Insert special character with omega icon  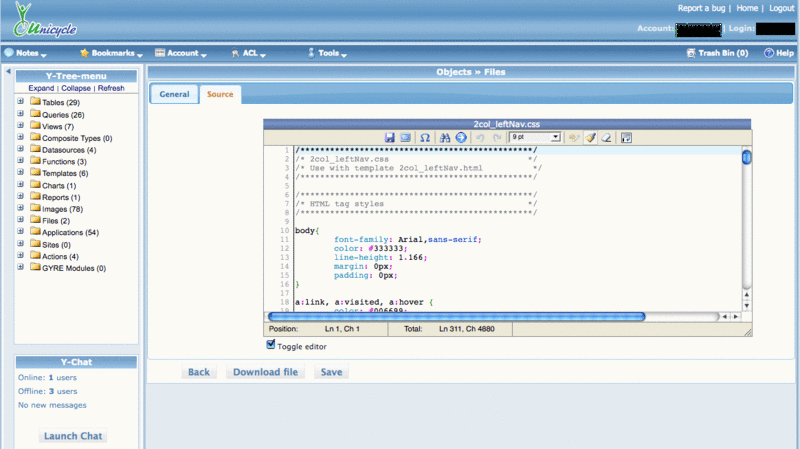tap(424, 137)
